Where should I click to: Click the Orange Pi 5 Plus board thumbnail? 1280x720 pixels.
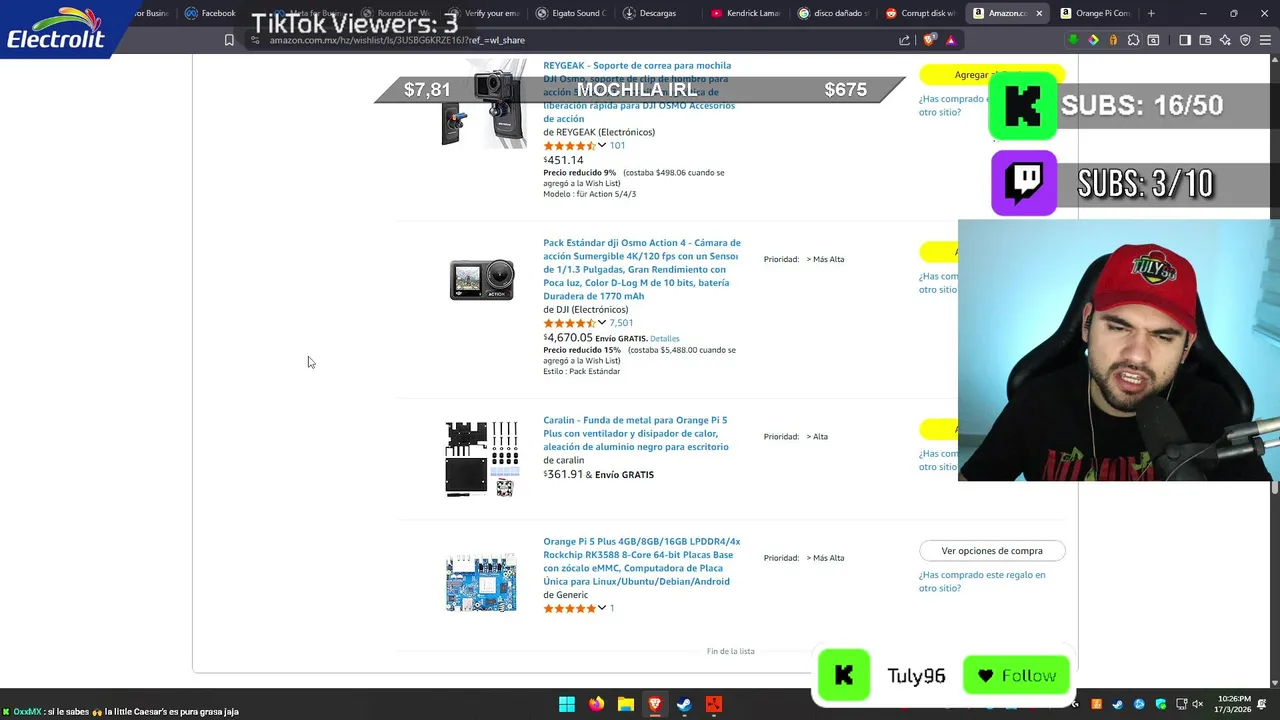481,581
